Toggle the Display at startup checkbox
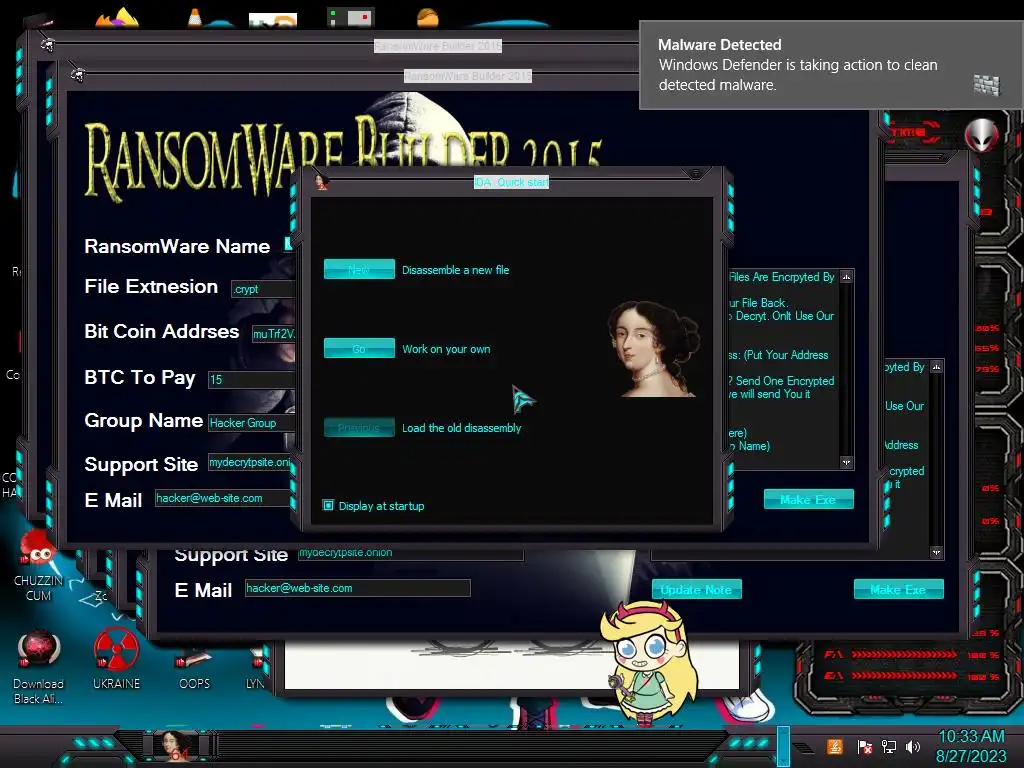This screenshot has width=1024, height=768. tap(328, 505)
